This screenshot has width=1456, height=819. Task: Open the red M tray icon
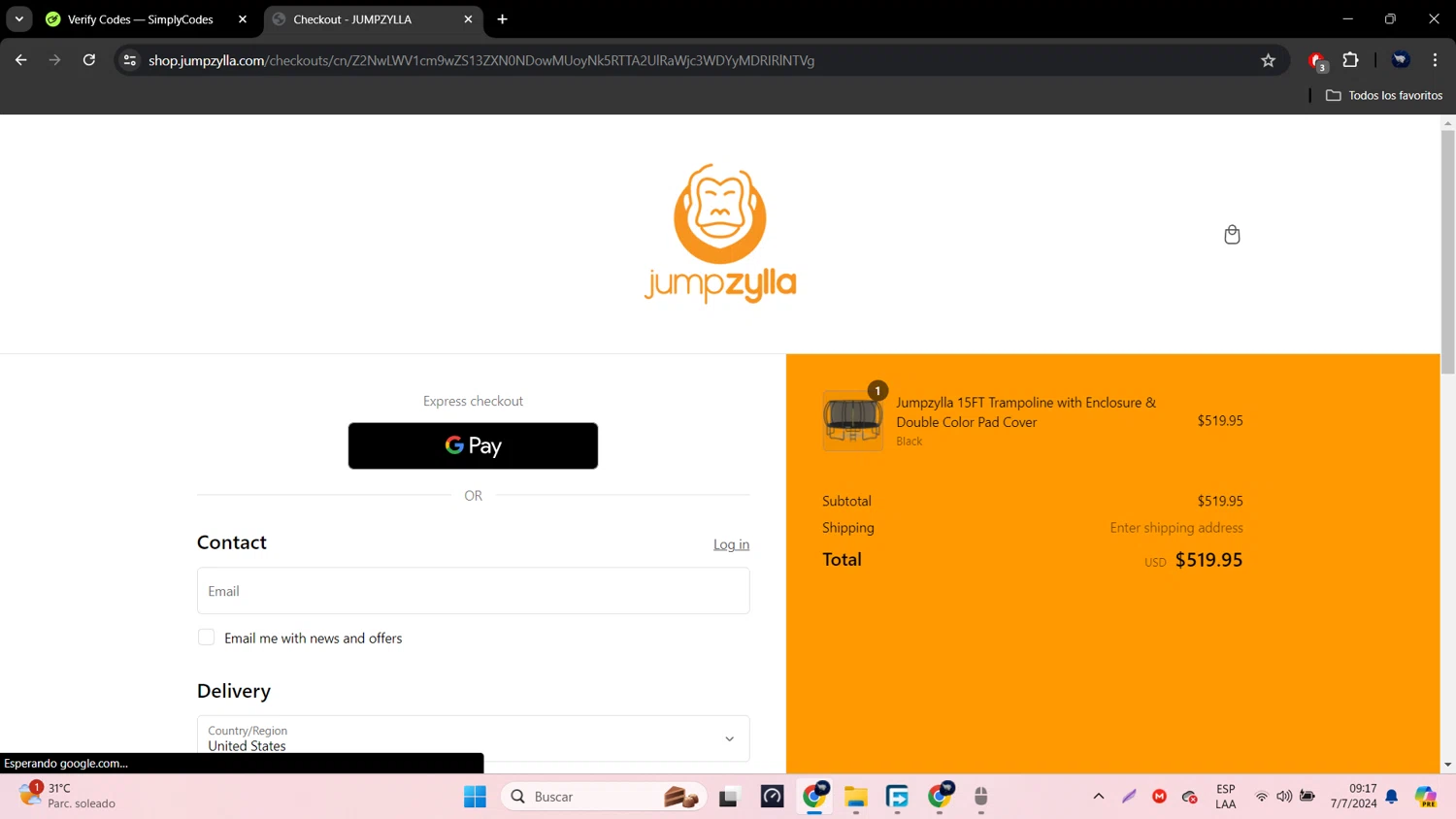click(1159, 797)
